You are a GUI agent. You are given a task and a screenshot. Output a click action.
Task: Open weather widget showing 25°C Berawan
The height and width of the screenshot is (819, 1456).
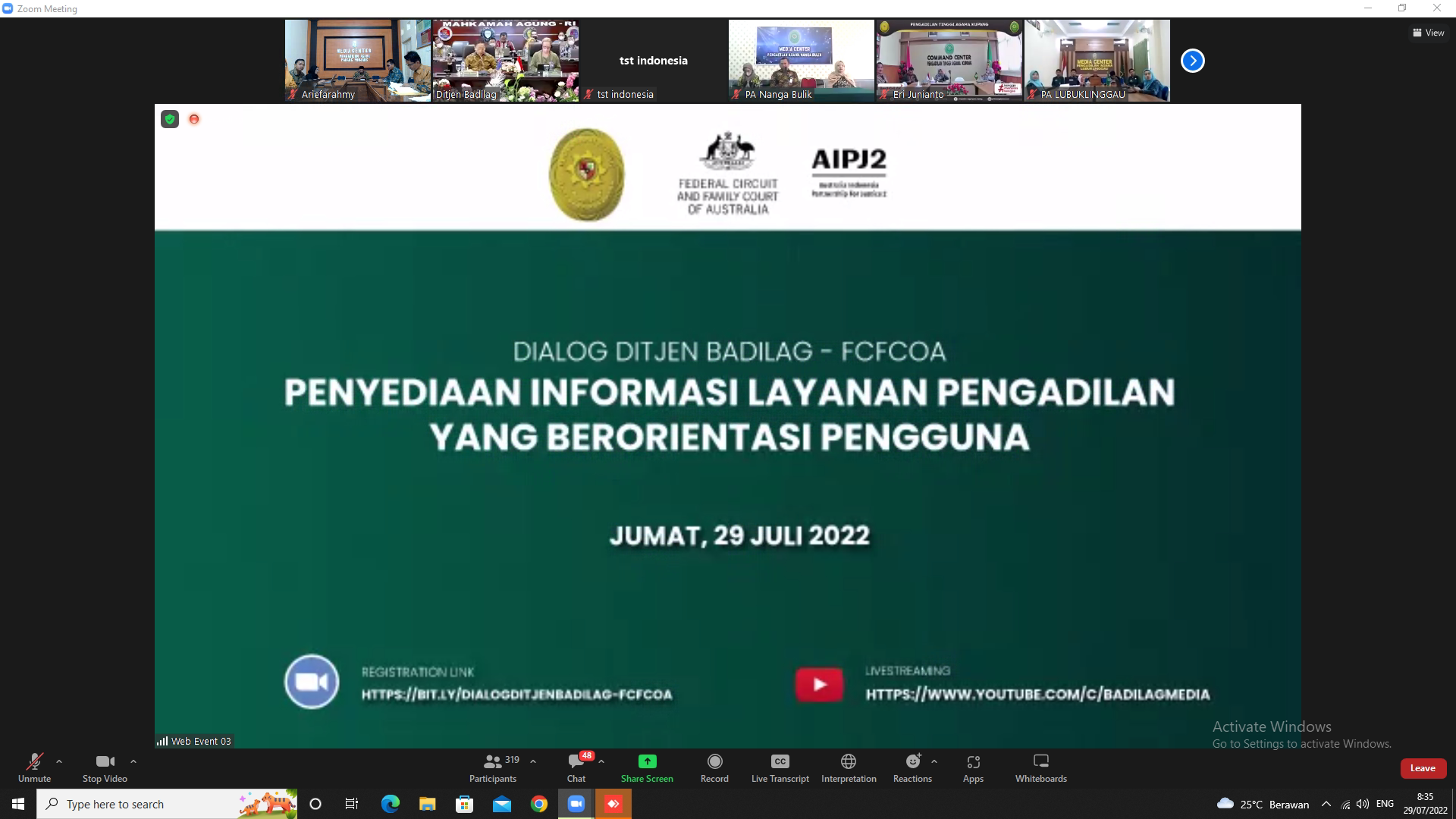click(x=1262, y=804)
